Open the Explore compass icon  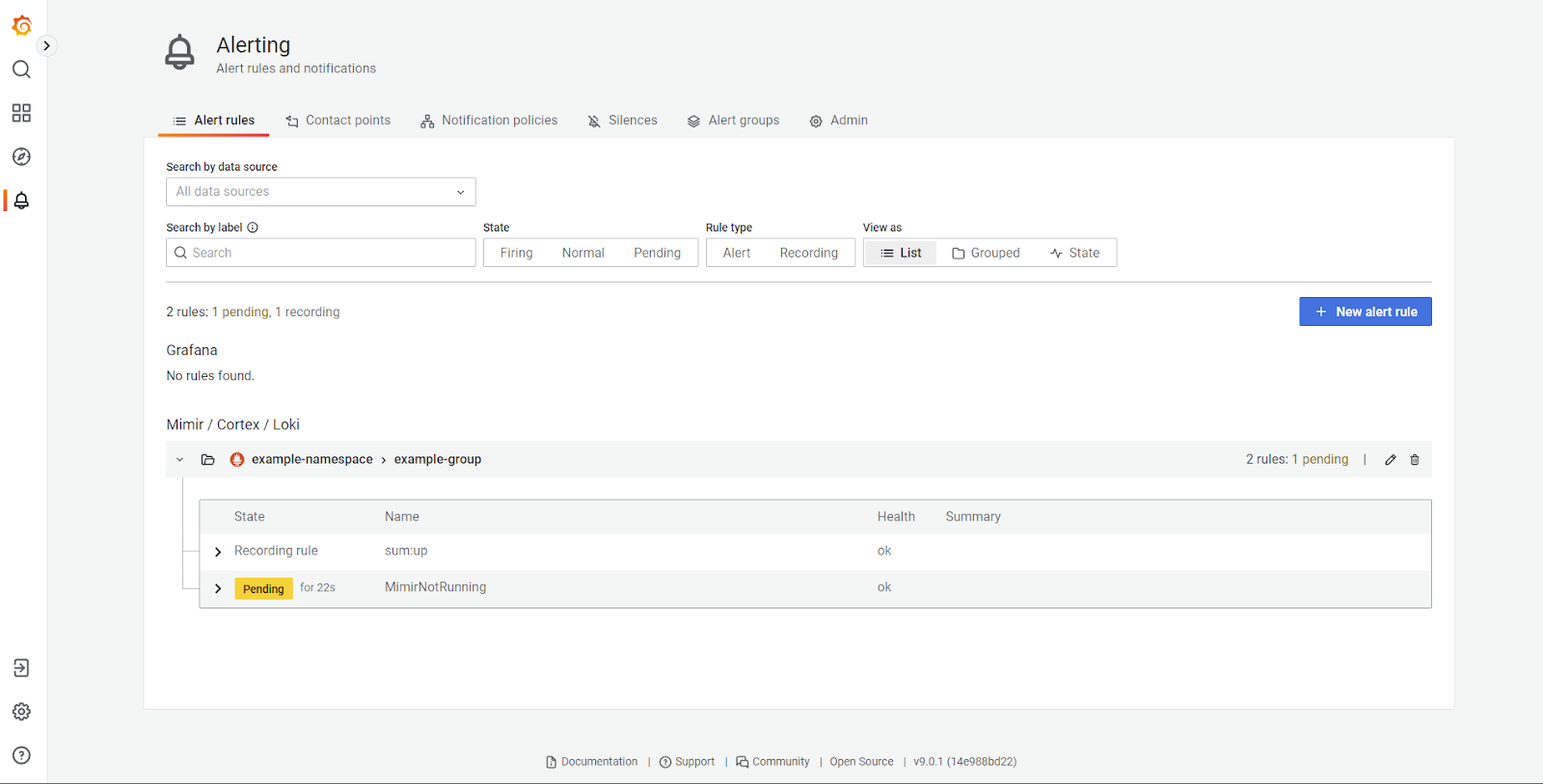coord(21,156)
